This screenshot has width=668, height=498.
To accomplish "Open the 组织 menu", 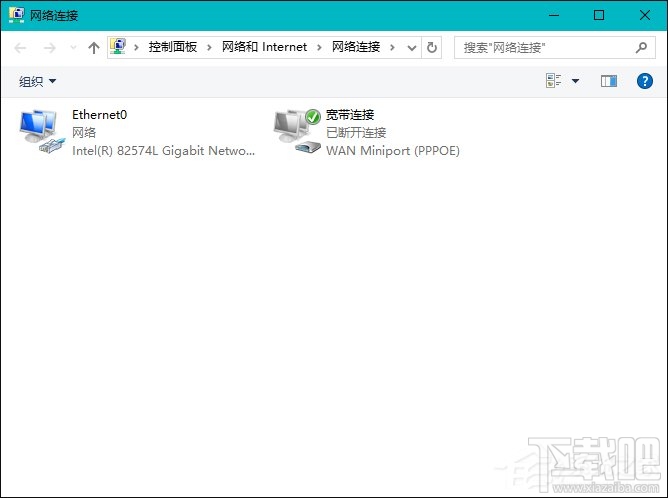I will tap(38, 81).
